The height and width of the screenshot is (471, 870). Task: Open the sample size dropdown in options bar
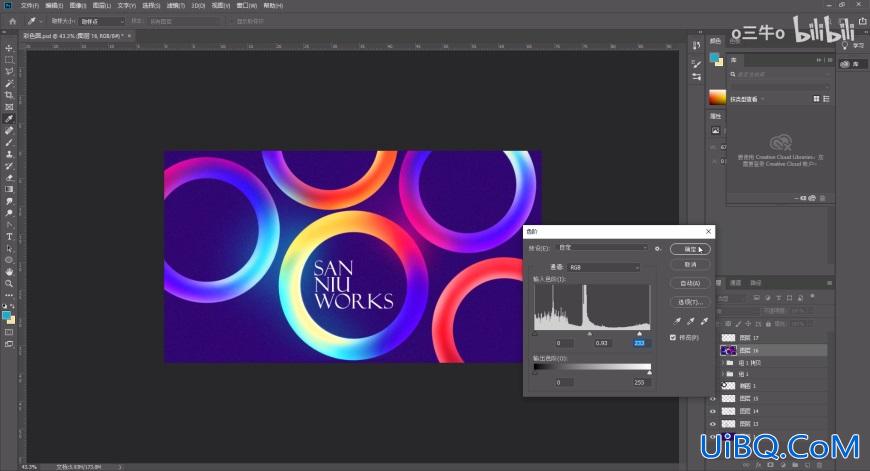pos(102,21)
